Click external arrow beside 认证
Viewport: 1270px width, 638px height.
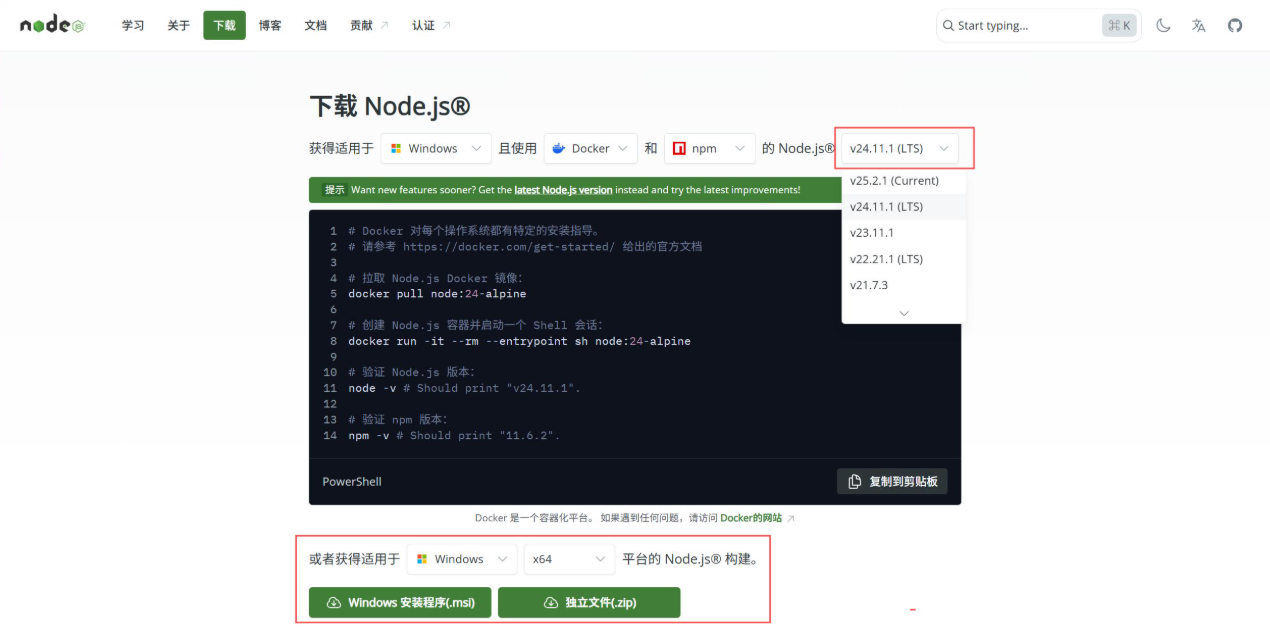point(446,26)
